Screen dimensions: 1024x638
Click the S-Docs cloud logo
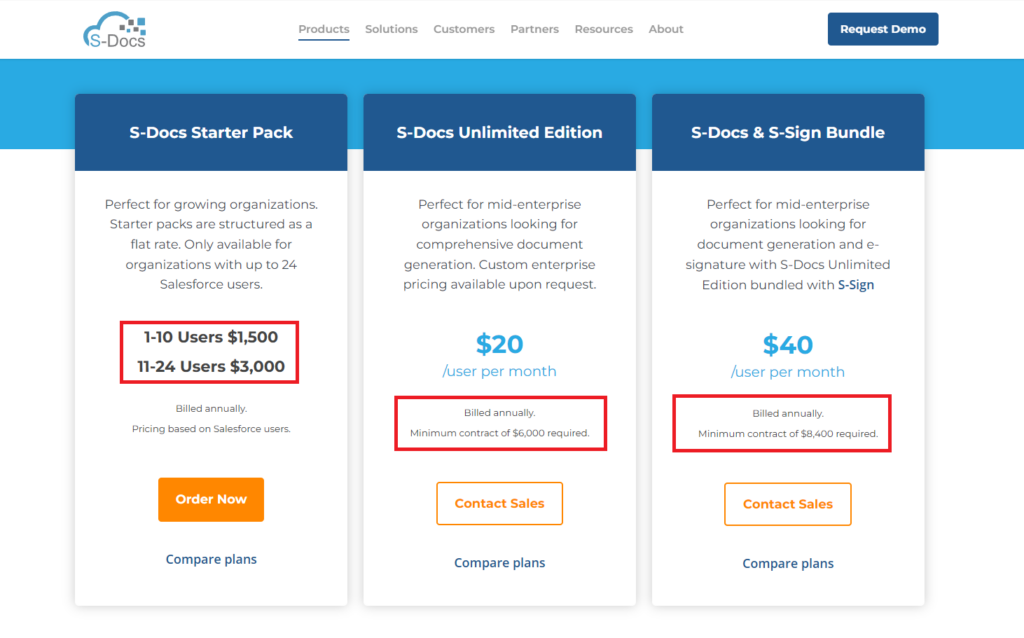pyautogui.click(x=115, y=30)
